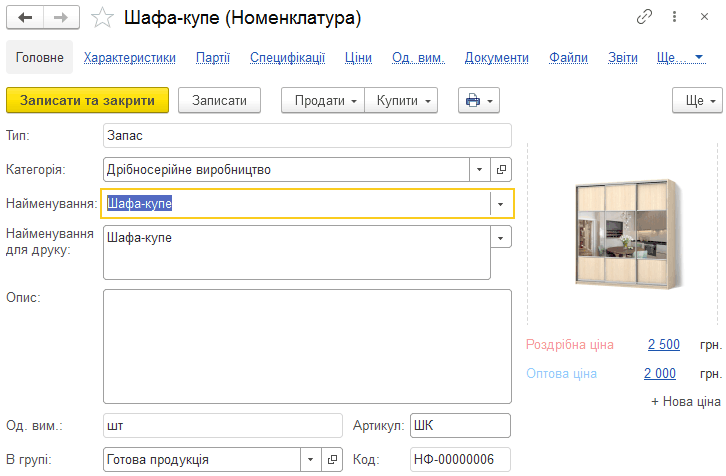Screen dimensions: 726x476
Task: Click the Роздрібна ціна label
Action: [570, 344]
